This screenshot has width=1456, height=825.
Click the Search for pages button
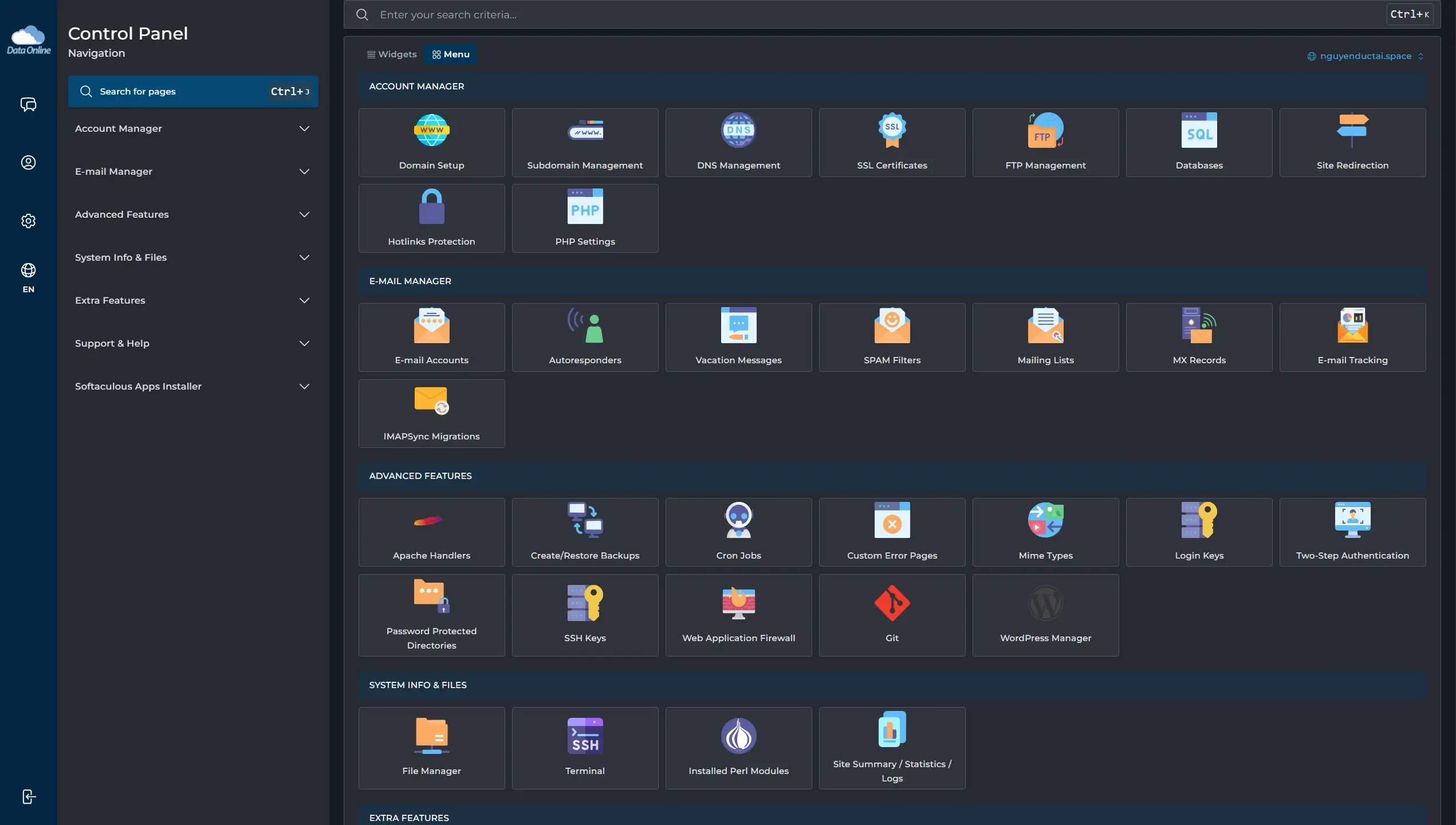tap(193, 92)
